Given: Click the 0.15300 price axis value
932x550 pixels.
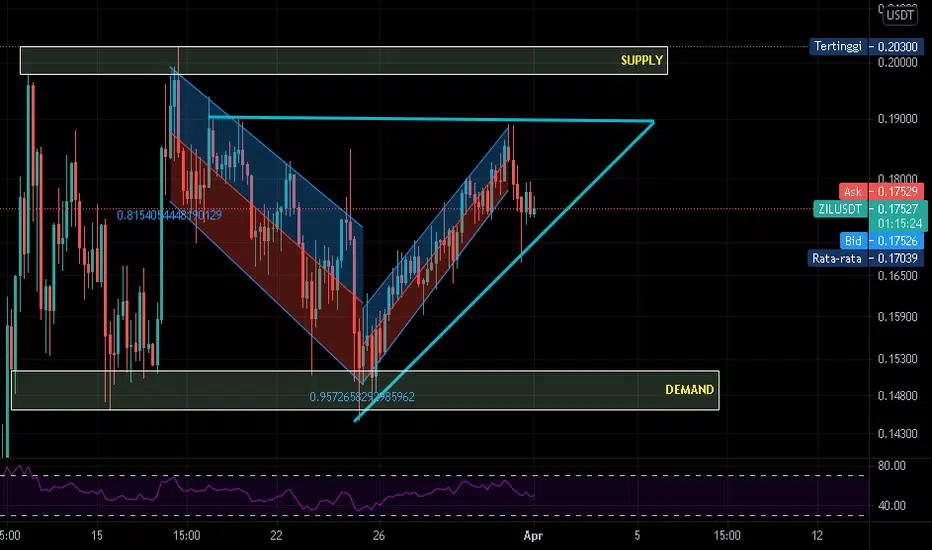Looking at the screenshot, I should (x=897, y=359).
